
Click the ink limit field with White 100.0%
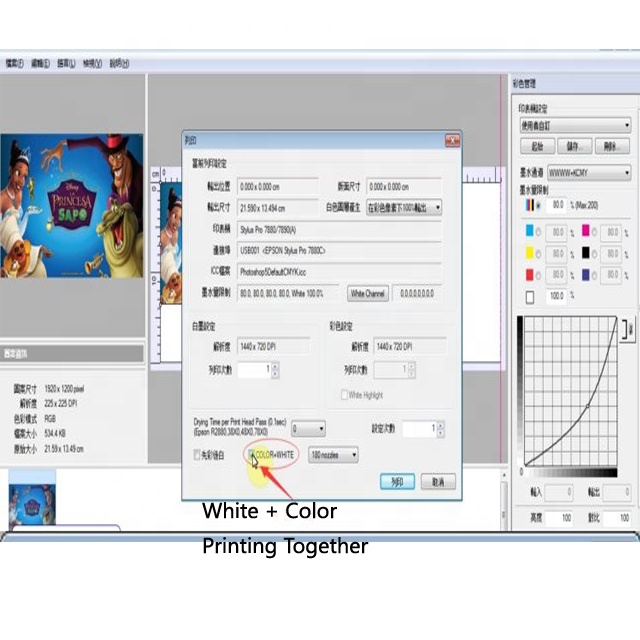tap(288, 293)
